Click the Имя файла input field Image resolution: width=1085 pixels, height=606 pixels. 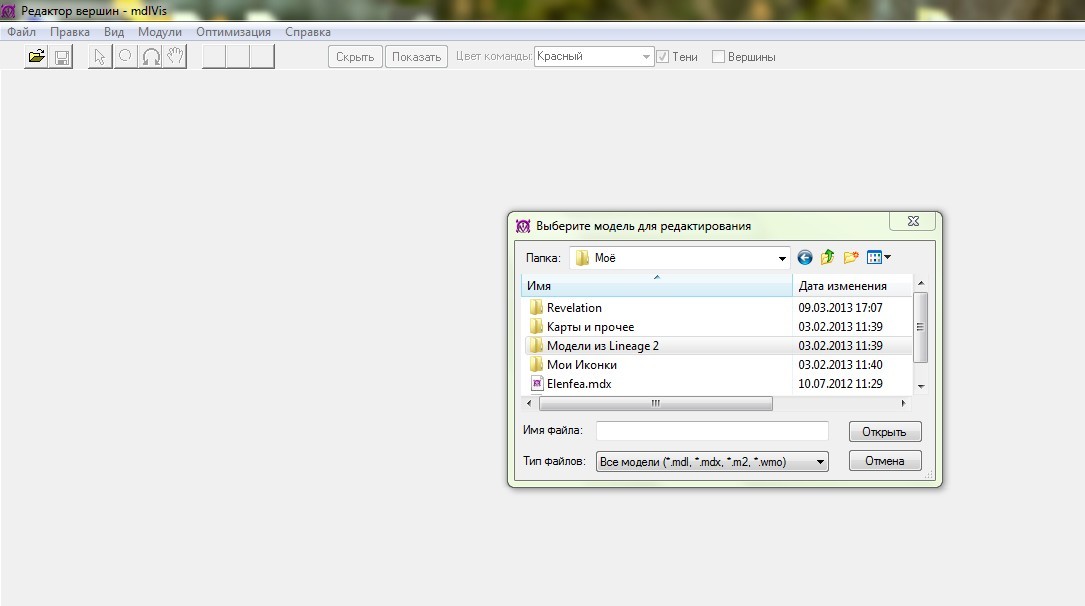click(712, 430)
